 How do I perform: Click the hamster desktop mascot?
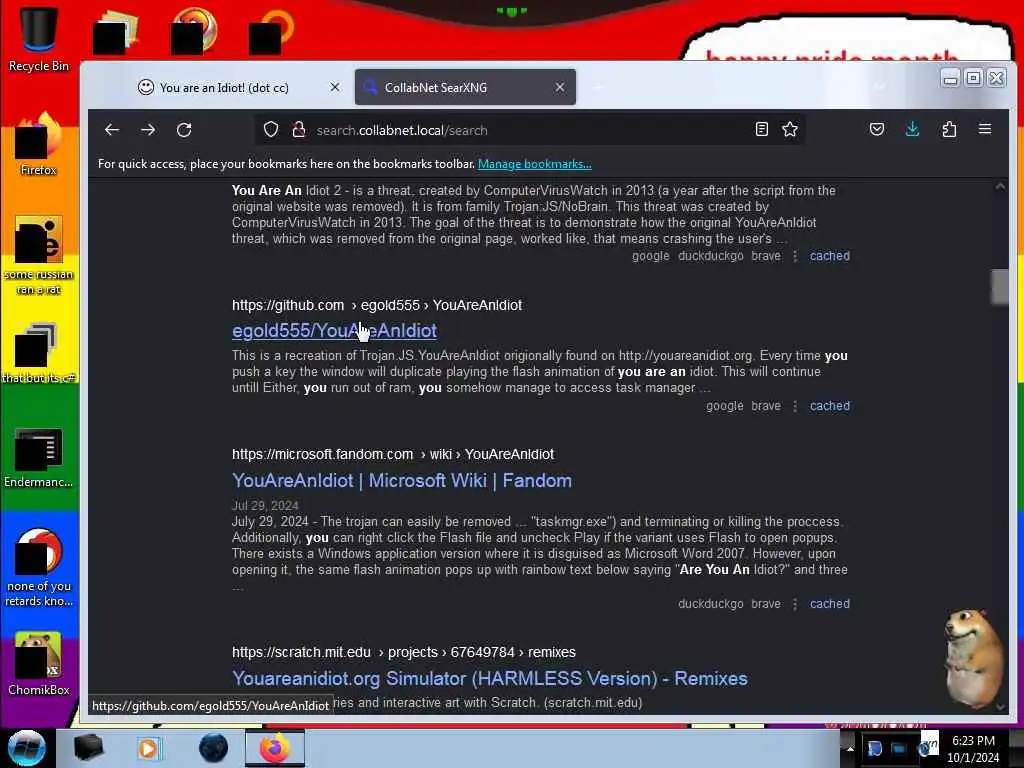973,658
